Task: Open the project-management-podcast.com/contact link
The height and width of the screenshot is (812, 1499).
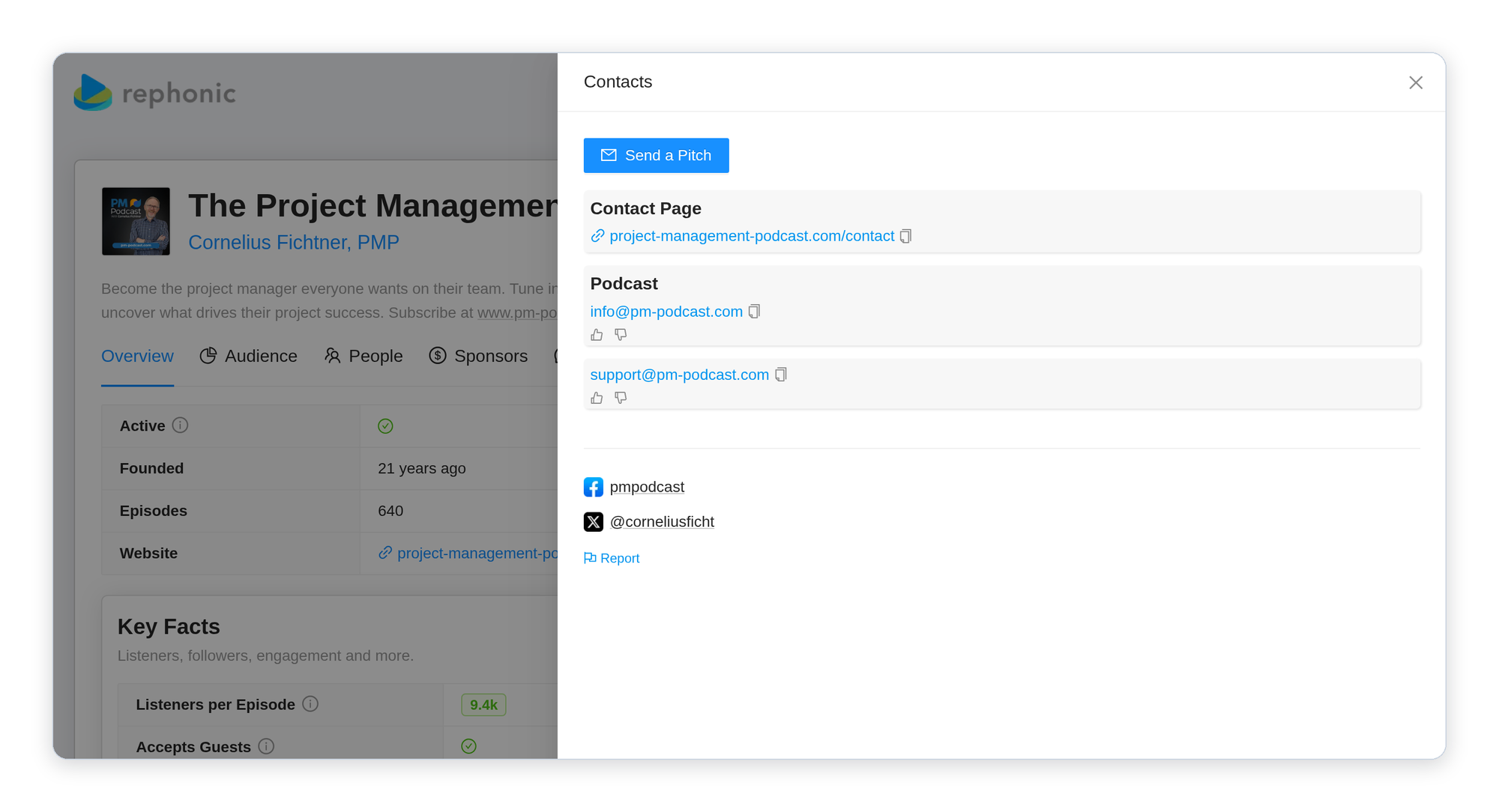Action: 752,236
